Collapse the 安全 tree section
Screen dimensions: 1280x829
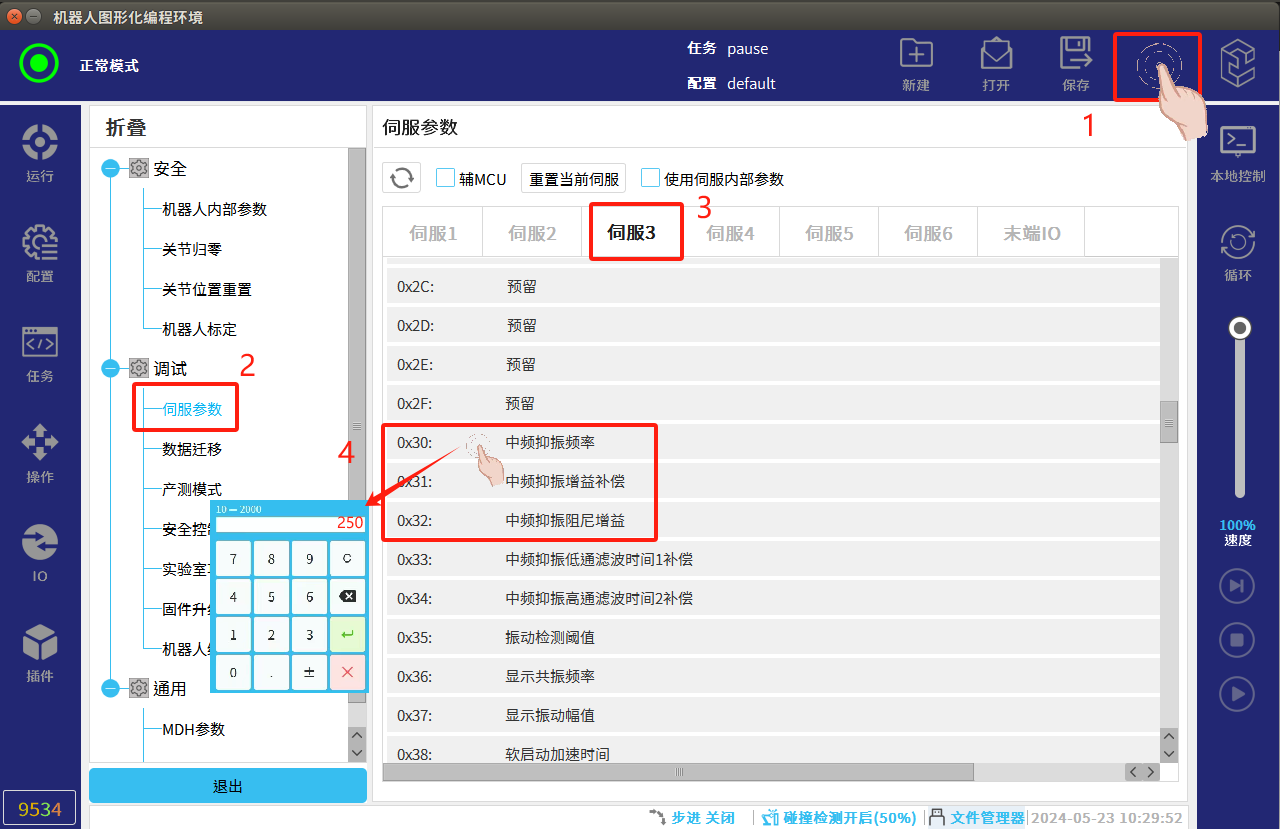pyautogui.click(x=110, y=169)
